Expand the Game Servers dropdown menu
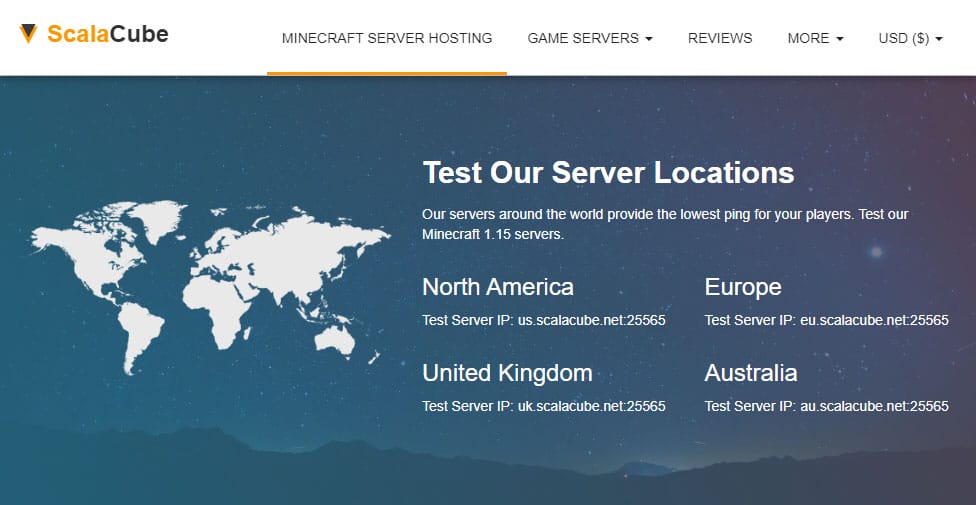 click(x=589, y=38)
